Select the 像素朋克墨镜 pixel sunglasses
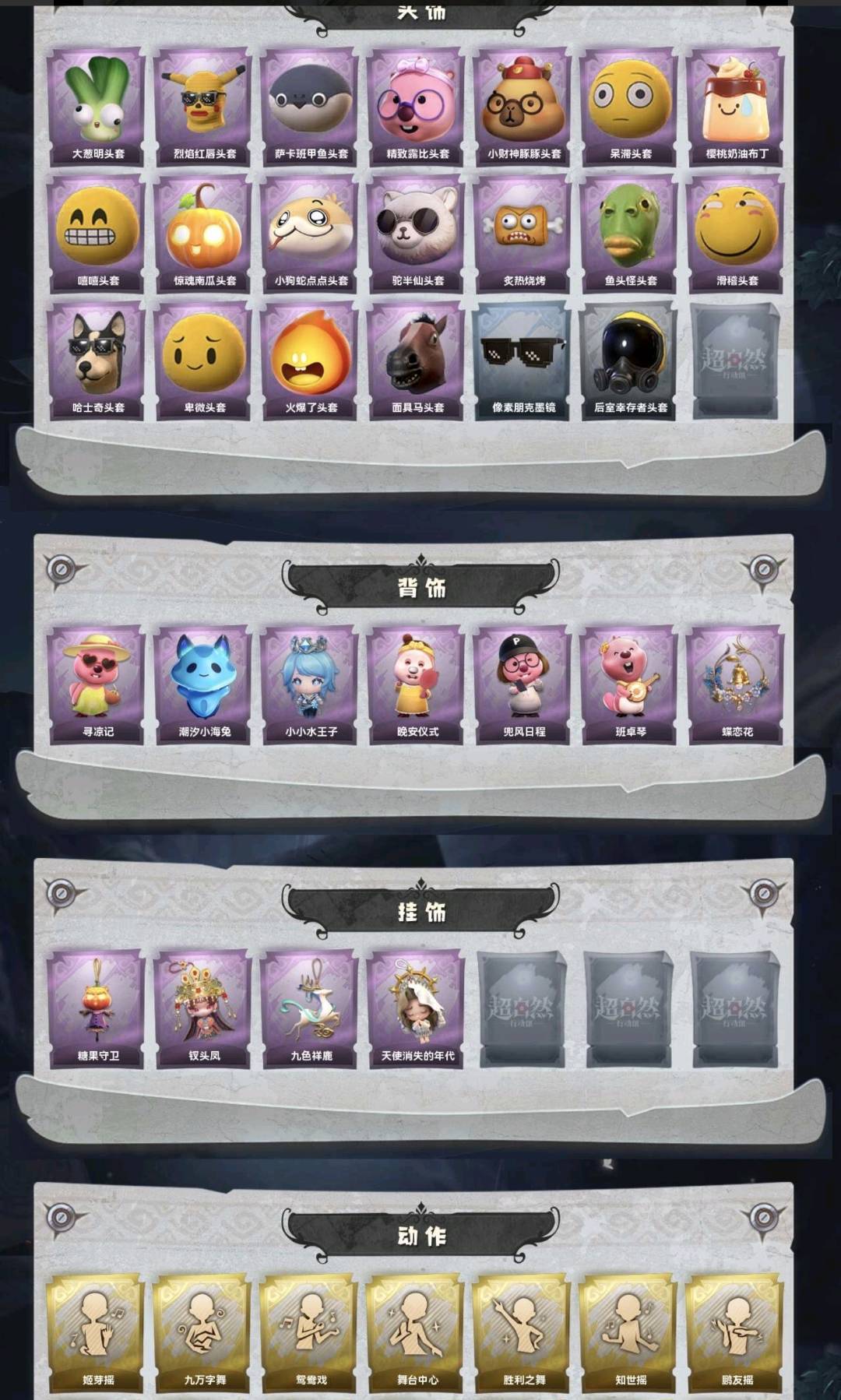Viewport: 841px width, 1400px height. [523, 361]
